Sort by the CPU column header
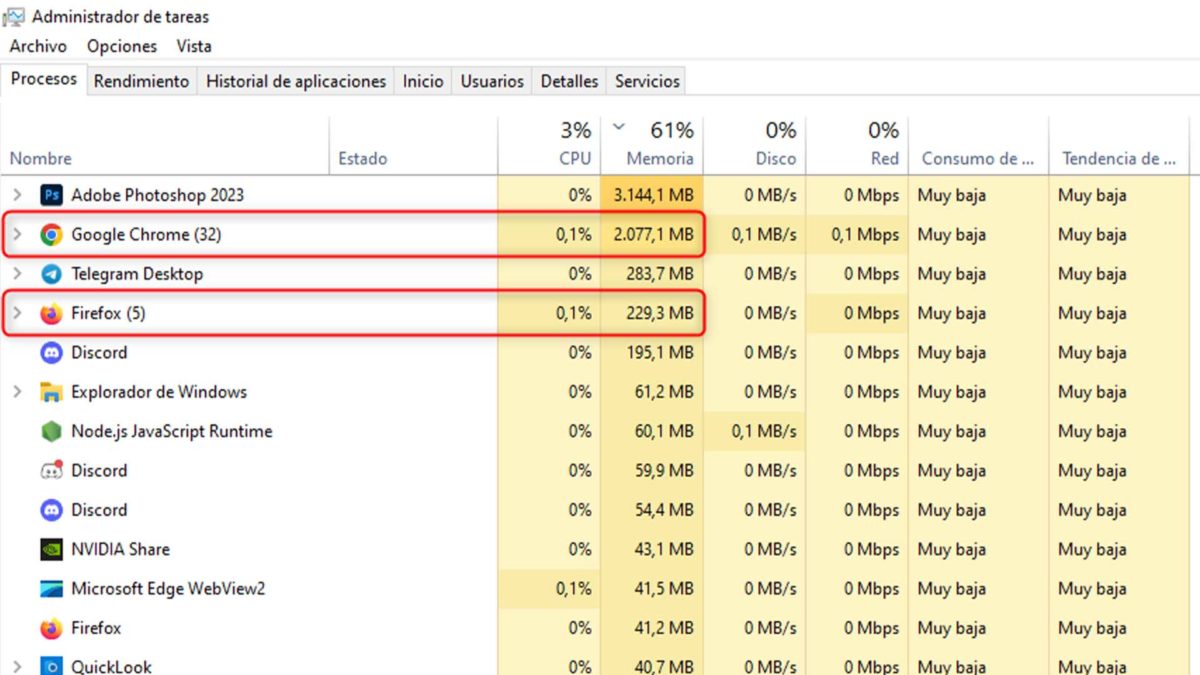The width and height of the screenshot is (1200, 675). (549, 146)
